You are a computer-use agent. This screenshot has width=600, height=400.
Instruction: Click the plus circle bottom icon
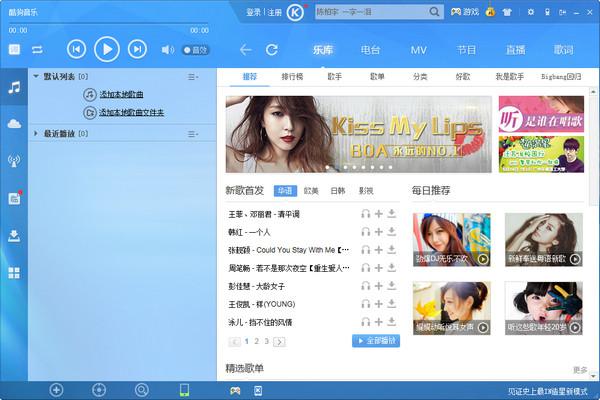tap(56, 390)
